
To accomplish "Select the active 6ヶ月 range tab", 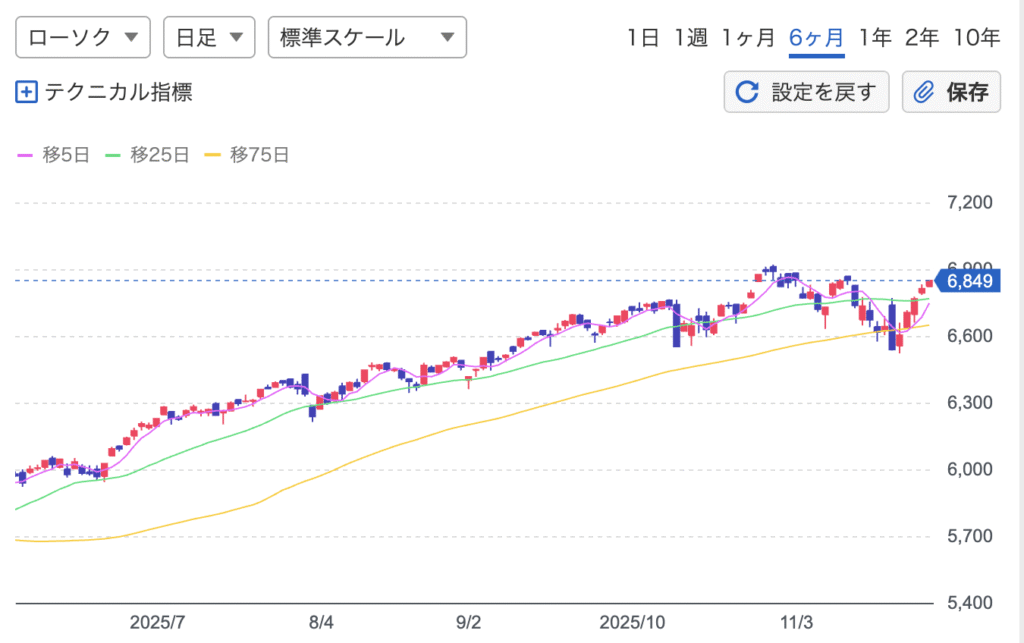I will click(816, 38).
